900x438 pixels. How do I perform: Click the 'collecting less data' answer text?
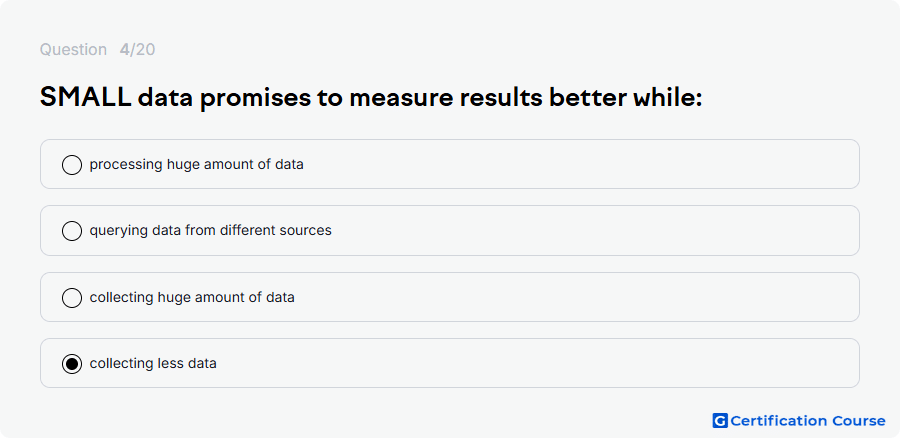click(x=153, y=364)
